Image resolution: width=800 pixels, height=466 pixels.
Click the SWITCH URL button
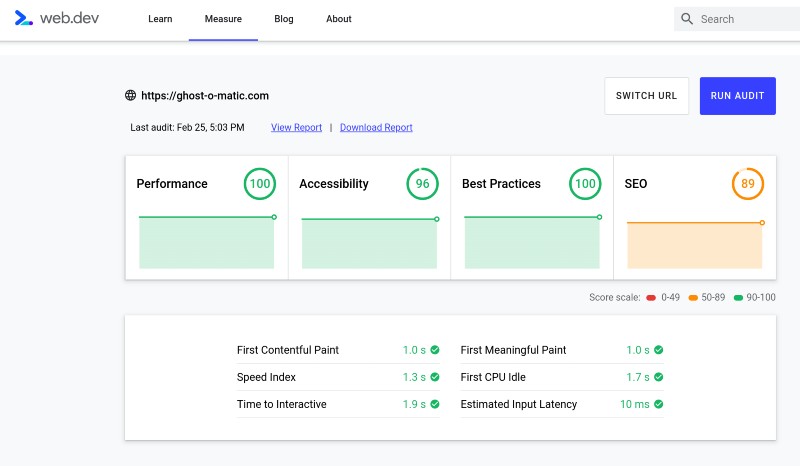(646, 96)
